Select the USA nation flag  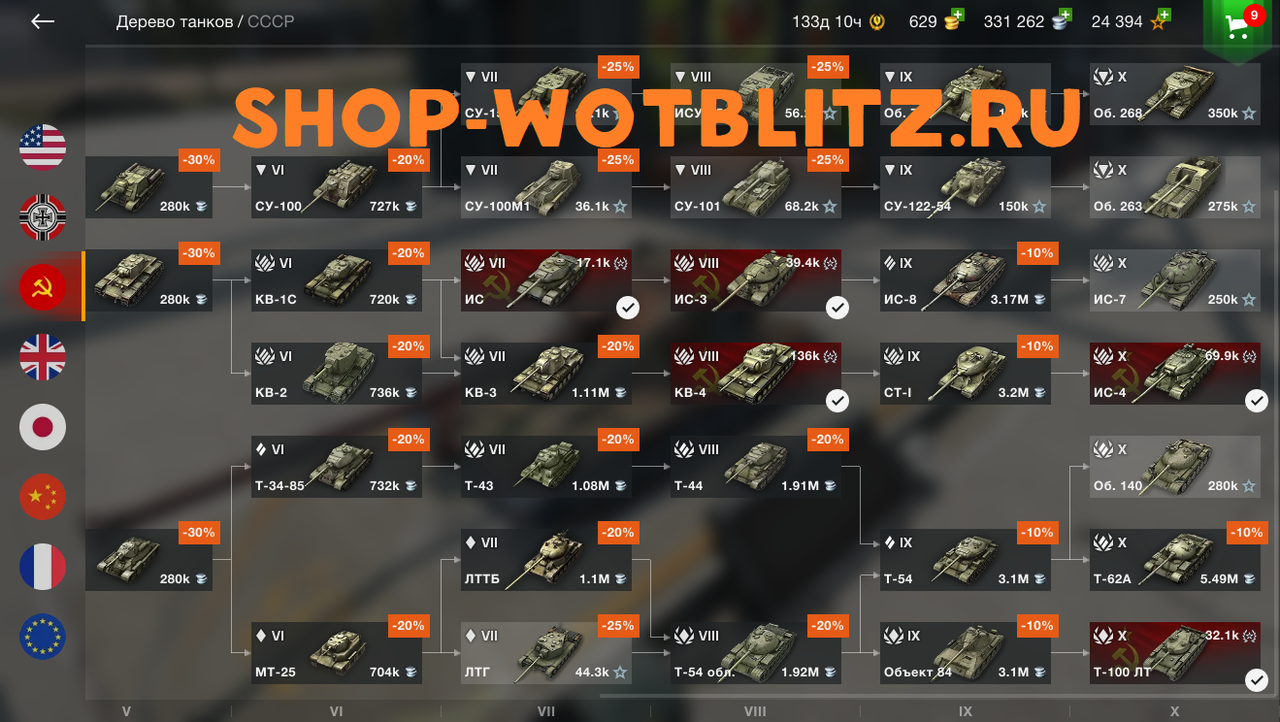pyautogui.click(x=43, y=147)
